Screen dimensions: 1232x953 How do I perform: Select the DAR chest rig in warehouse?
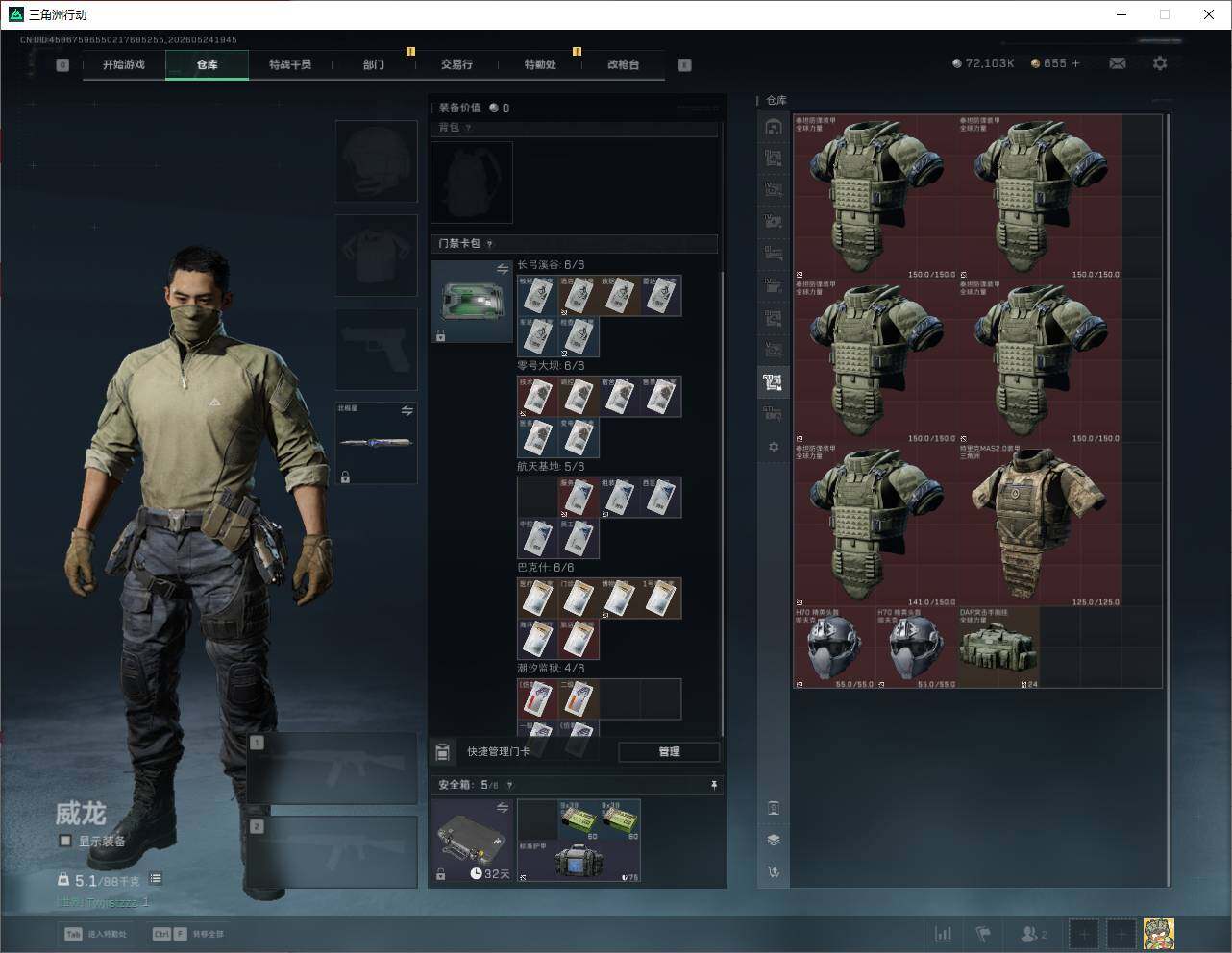(998, 648)
